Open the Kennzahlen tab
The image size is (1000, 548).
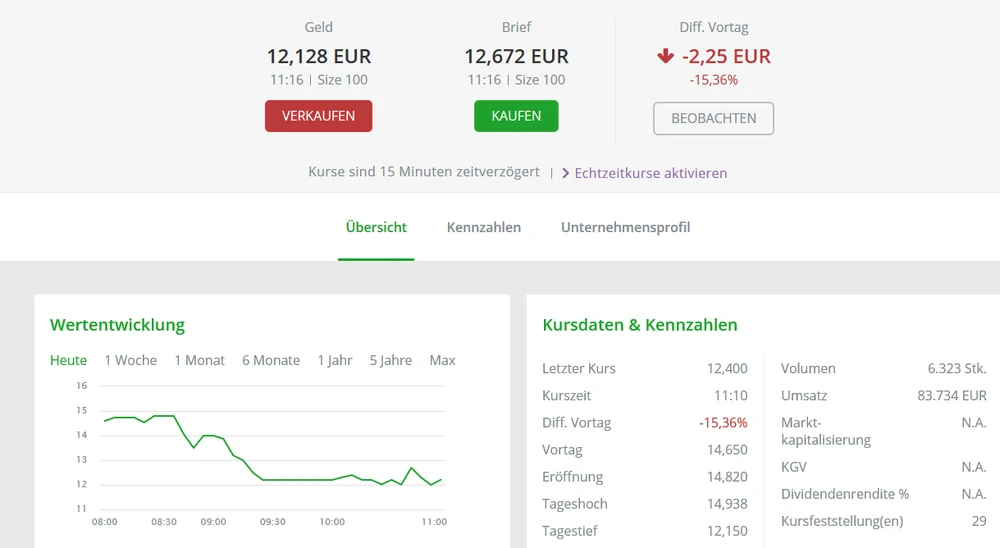pyautogui.click(x=484, y=227)
